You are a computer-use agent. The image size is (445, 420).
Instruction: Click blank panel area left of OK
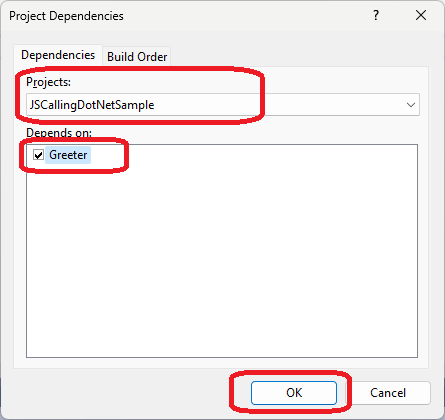point(127,393)
